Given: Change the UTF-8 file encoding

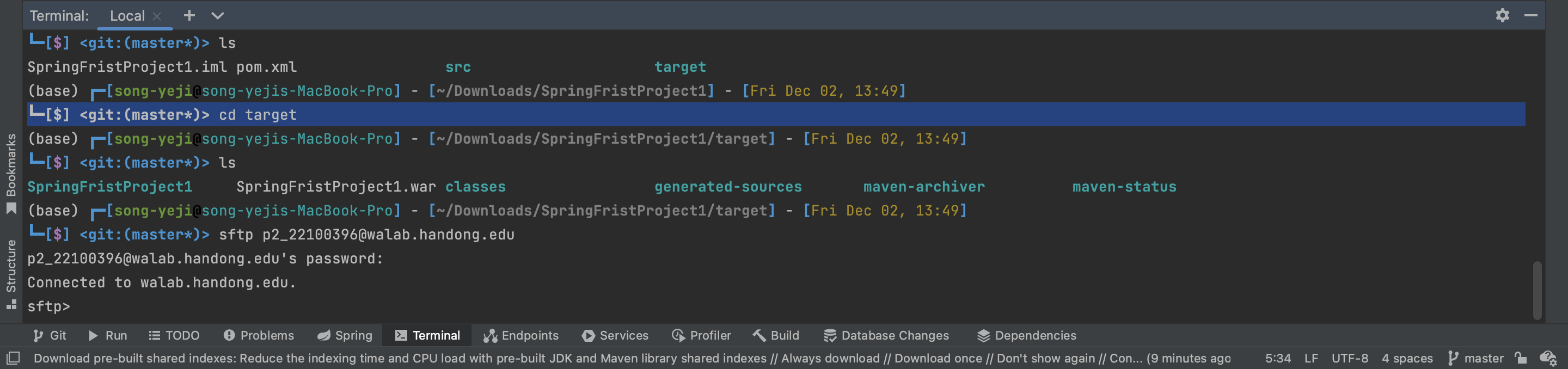Looking at the screenshot, I should 1350,358.
